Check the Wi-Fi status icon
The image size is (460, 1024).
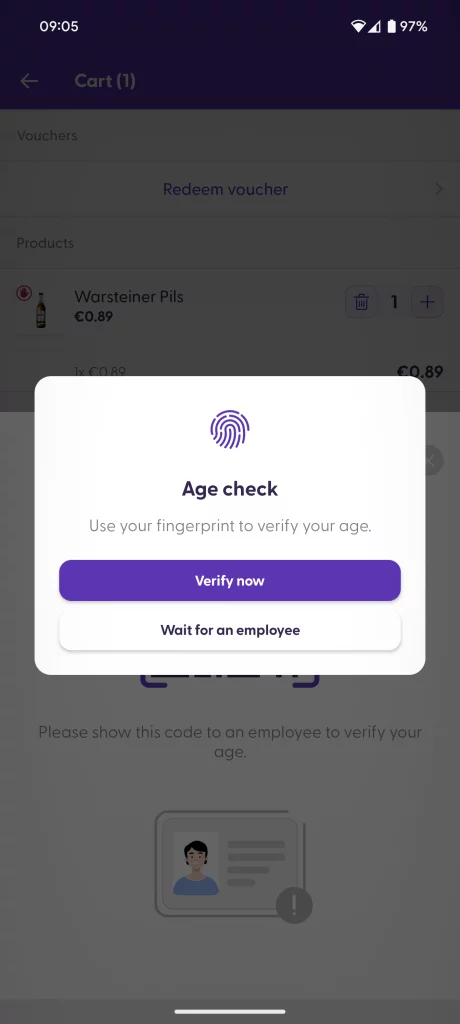tap(357, 27)
